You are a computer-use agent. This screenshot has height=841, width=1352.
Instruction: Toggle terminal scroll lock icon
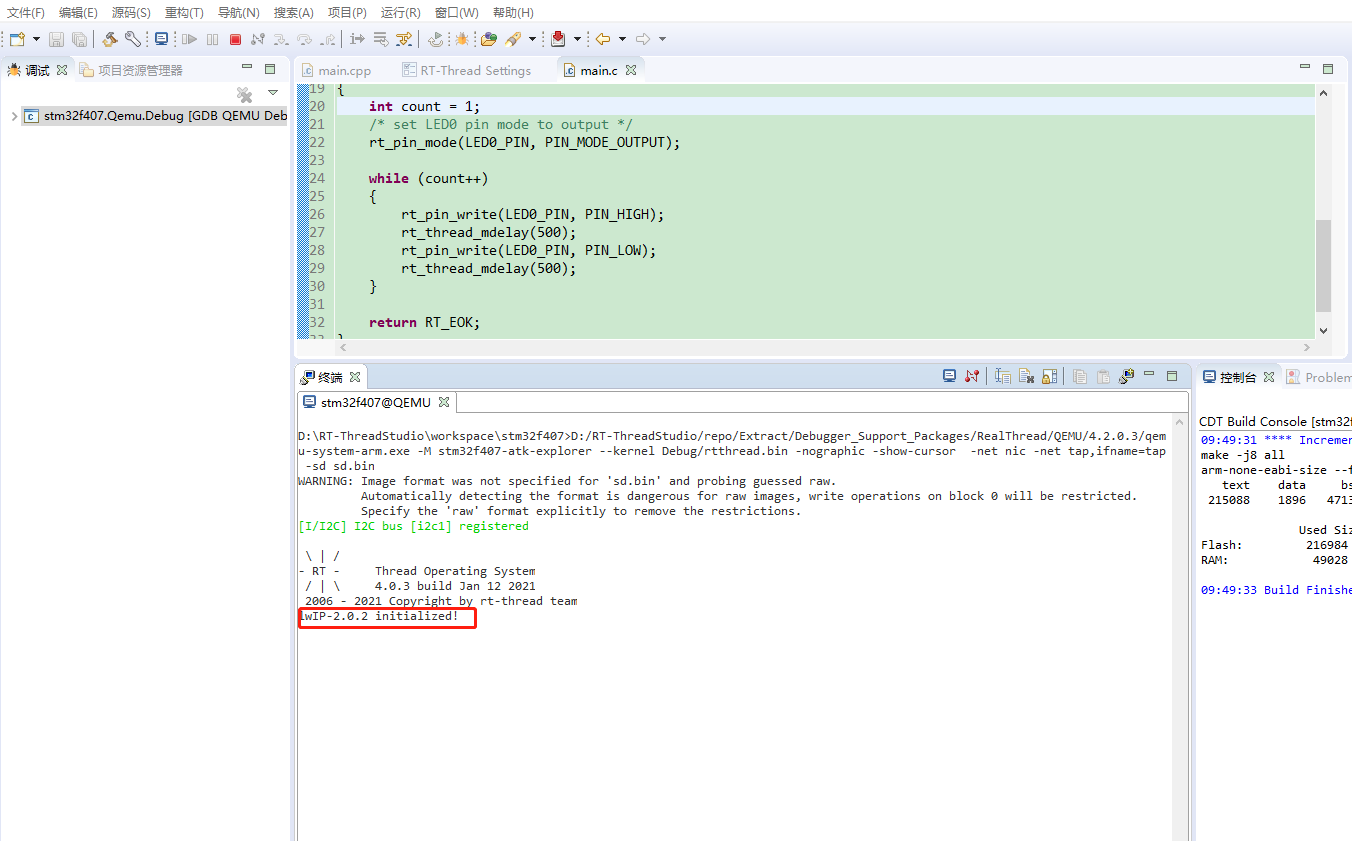point(1049,376)
